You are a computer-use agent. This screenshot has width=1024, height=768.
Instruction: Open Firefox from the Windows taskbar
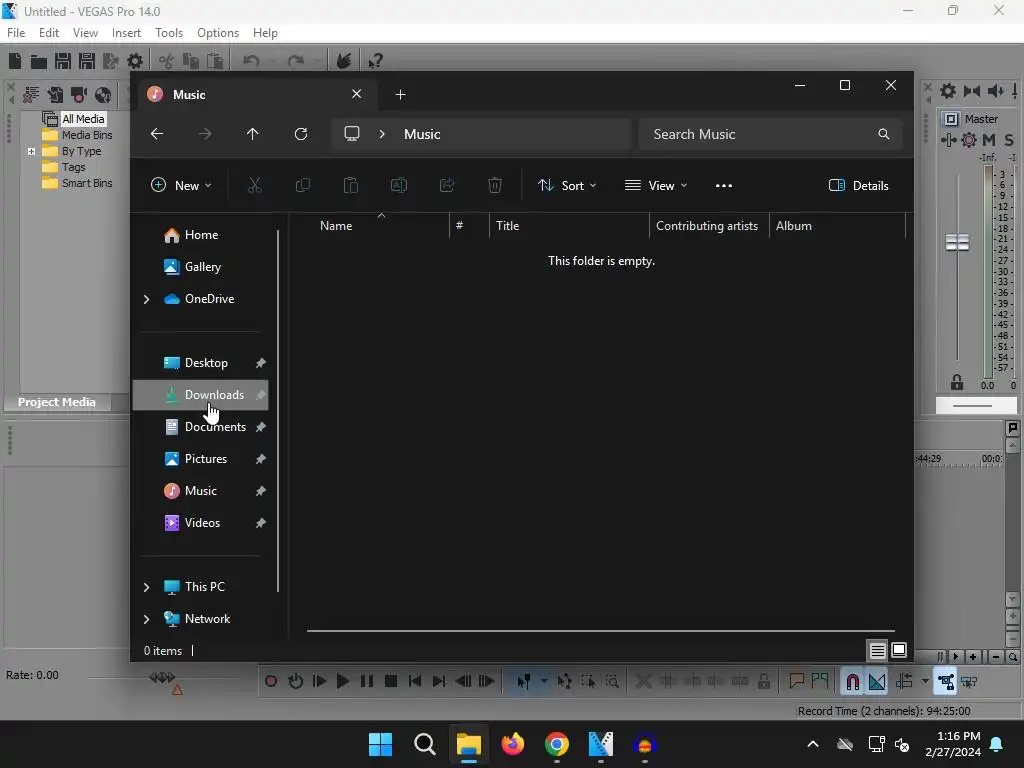coord(513,744)
